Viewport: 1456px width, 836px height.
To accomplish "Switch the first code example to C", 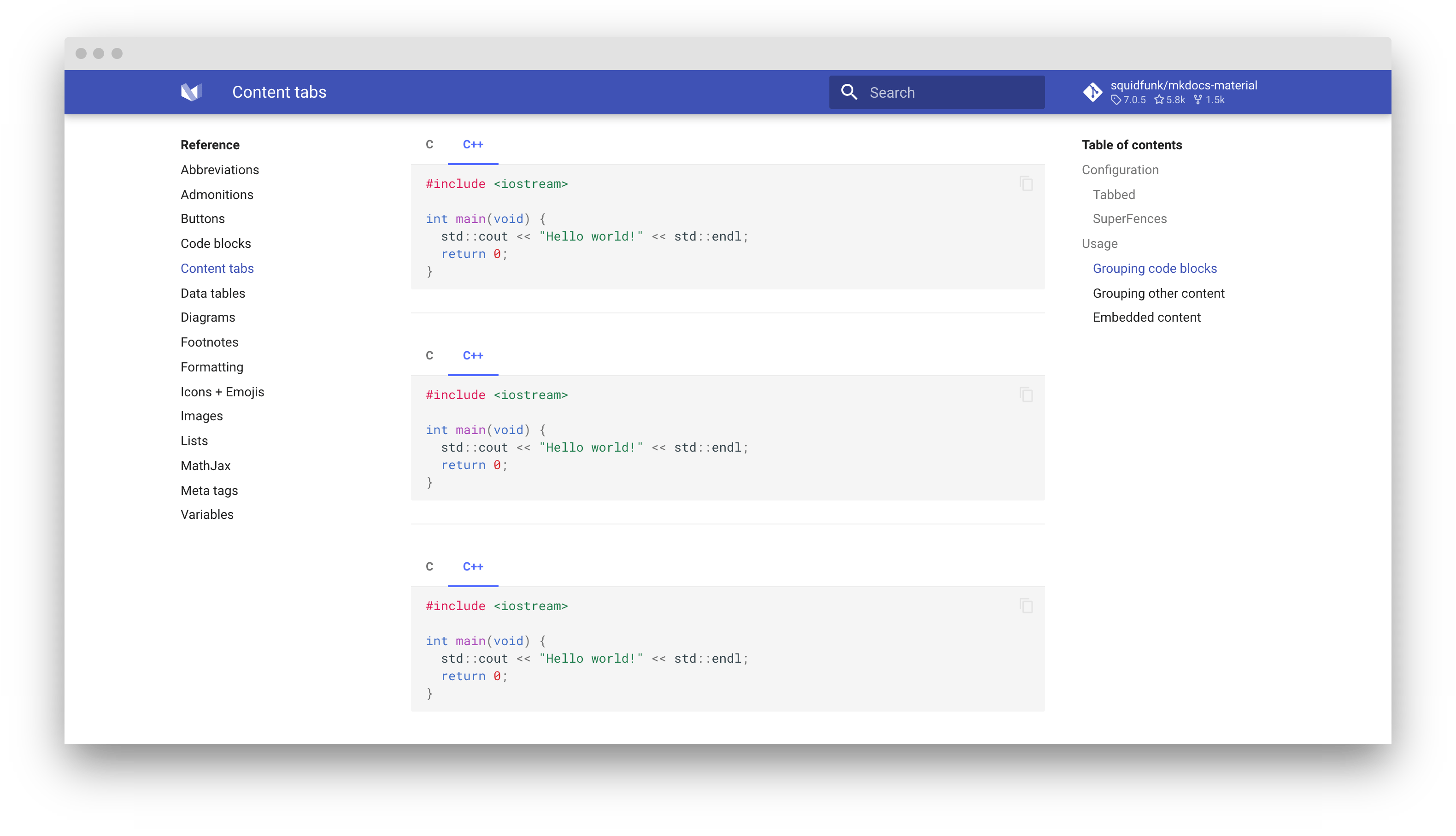I will (x=430, y=145).
